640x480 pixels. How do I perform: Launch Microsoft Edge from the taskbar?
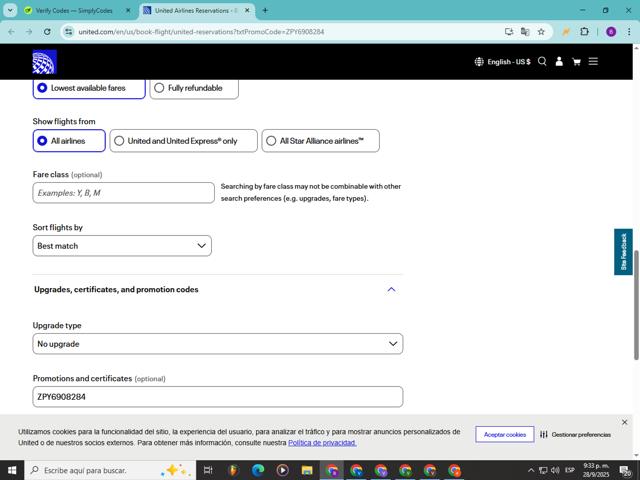(258, 470)
